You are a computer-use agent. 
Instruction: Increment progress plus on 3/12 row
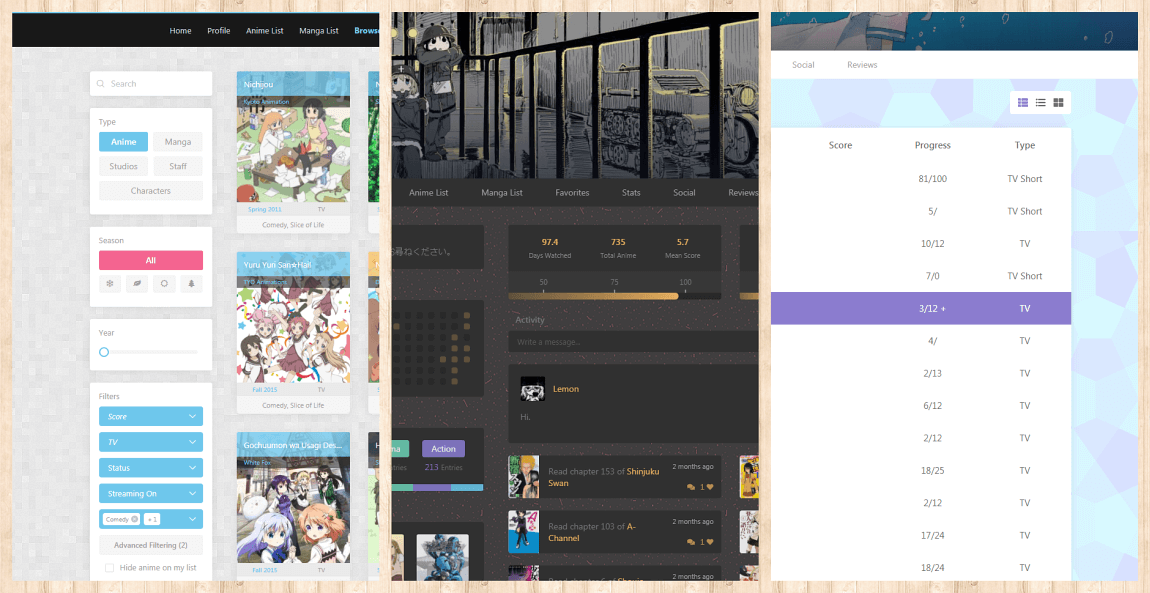click(942, 309)
